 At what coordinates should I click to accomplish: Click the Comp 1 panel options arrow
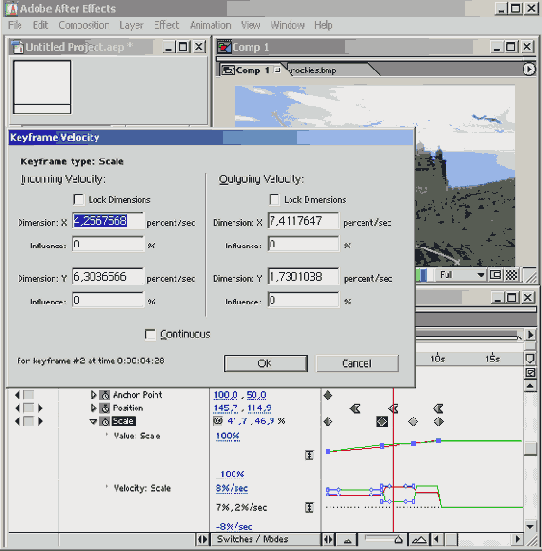coord(529,69)
